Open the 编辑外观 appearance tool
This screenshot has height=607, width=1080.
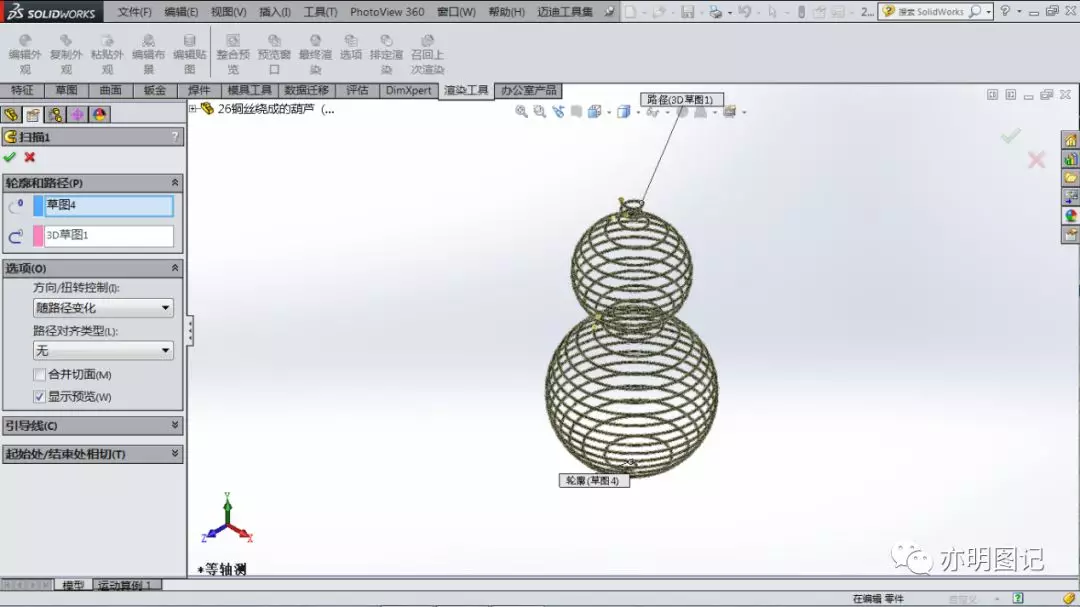pyautogui.click(x=25, y=54)
